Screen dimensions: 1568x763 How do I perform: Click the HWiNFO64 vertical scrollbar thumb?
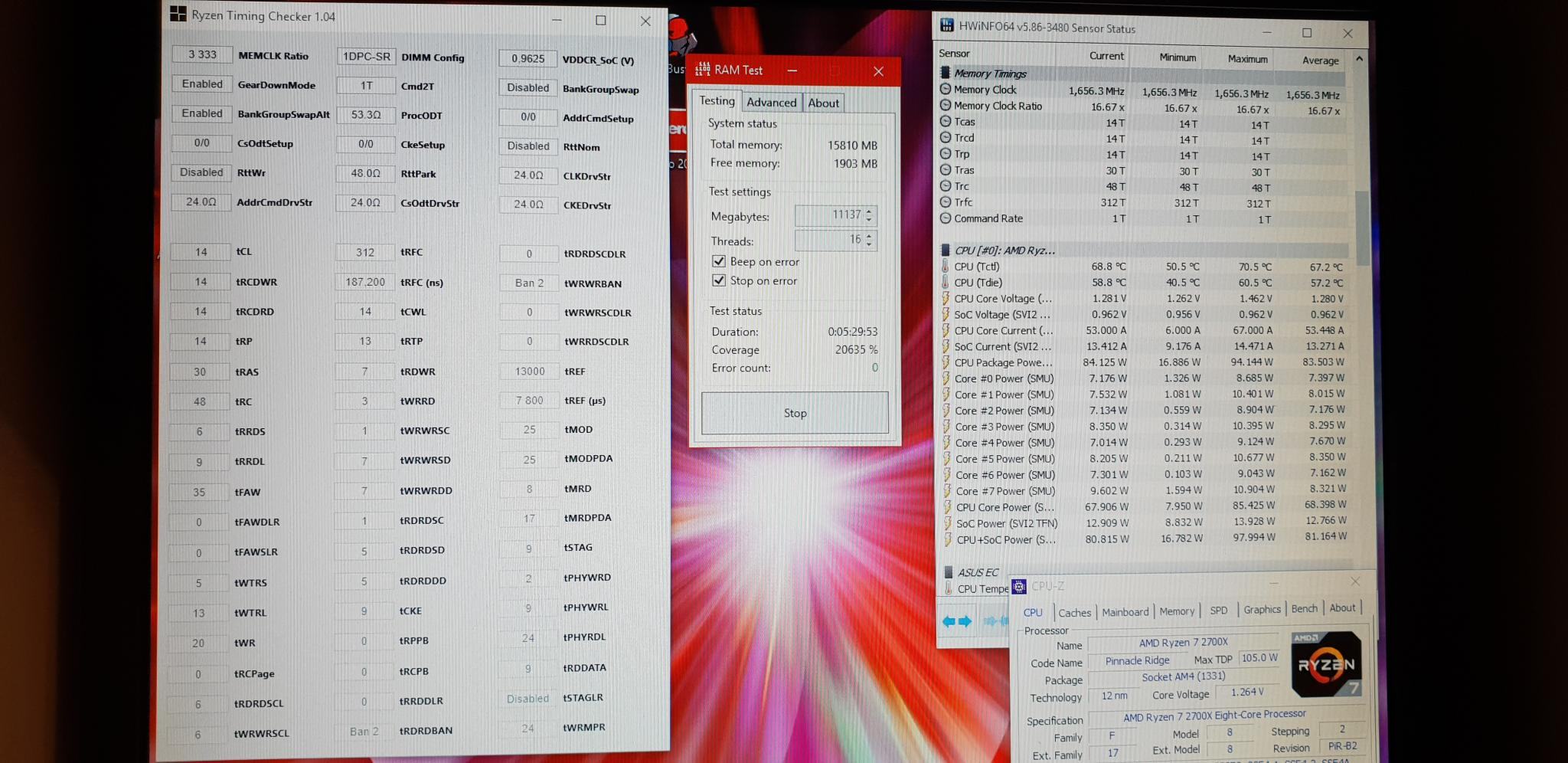(x=1361, y=227)
